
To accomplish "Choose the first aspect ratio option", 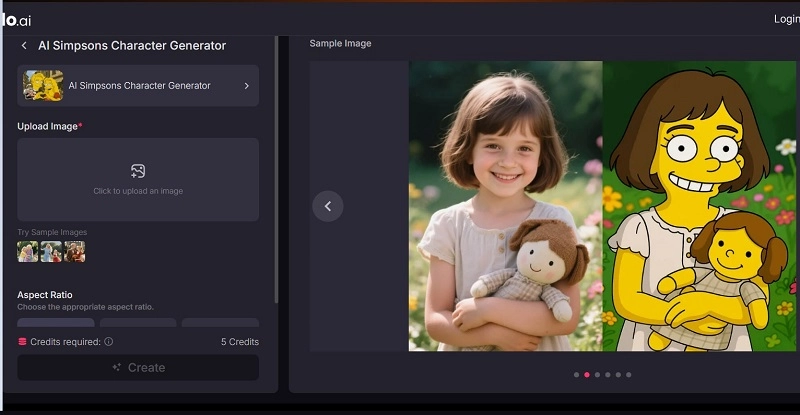I will (x=56, y=323).
